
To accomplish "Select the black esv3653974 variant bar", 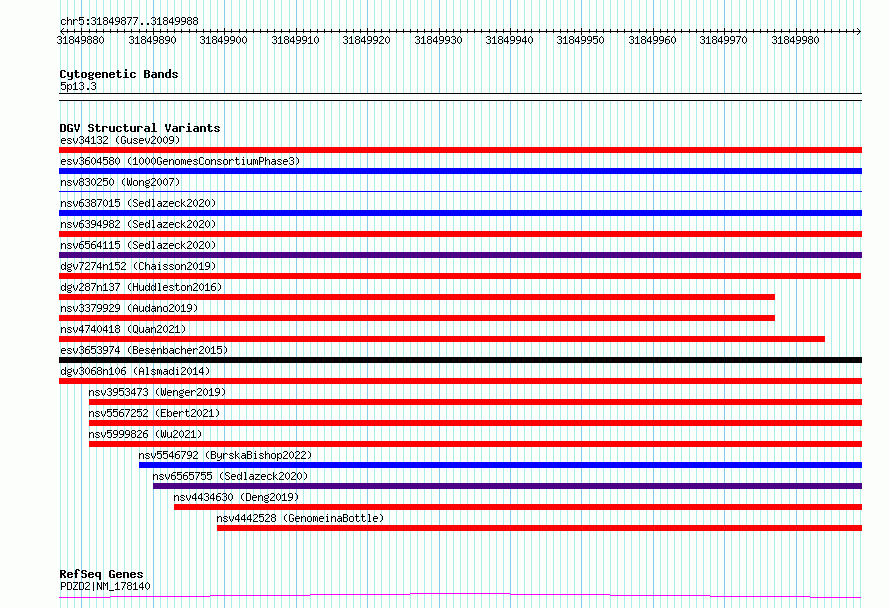I will click(460, 360).
